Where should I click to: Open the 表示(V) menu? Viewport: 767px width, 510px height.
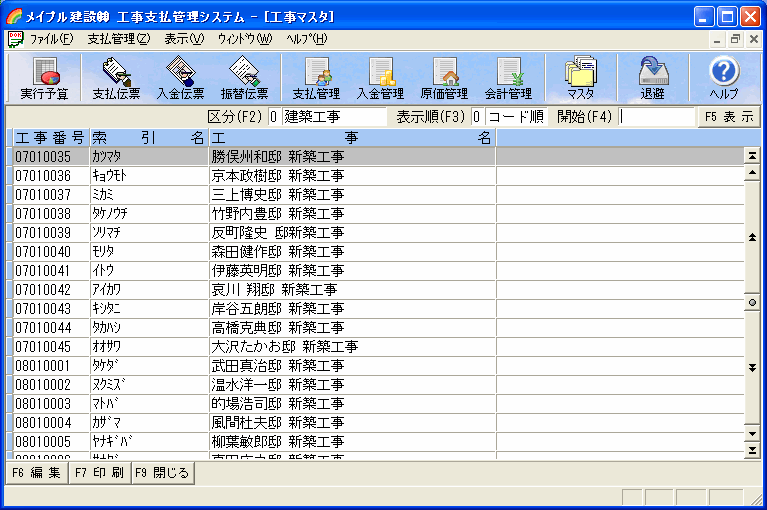tap(183, 39)
